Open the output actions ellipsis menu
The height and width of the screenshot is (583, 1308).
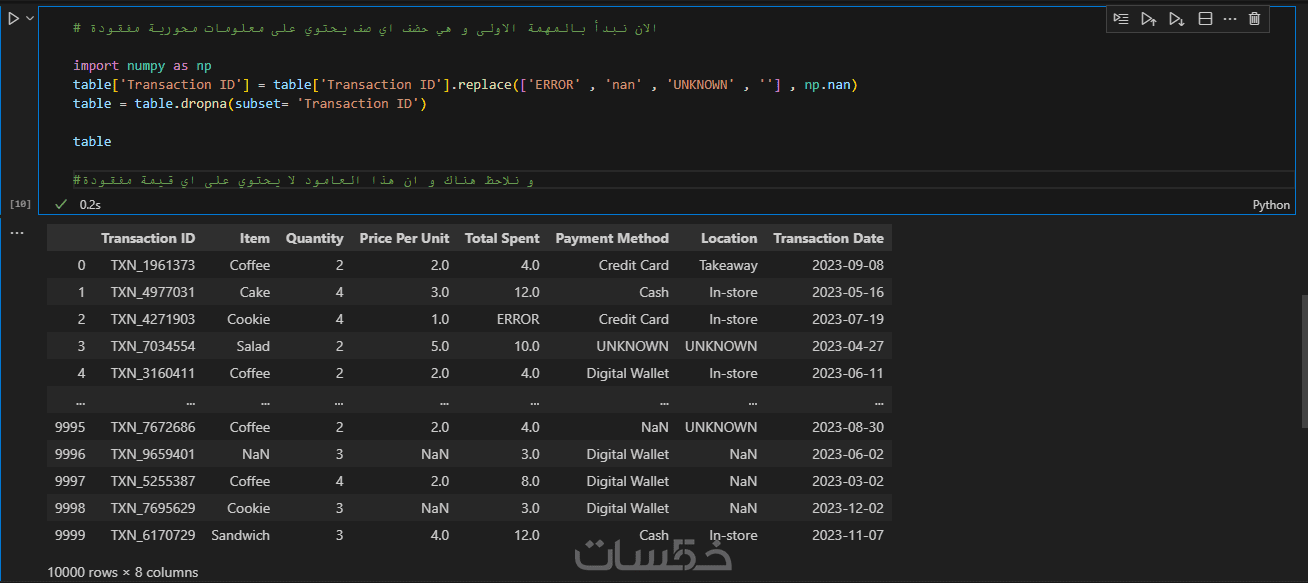tap(17, 233)
